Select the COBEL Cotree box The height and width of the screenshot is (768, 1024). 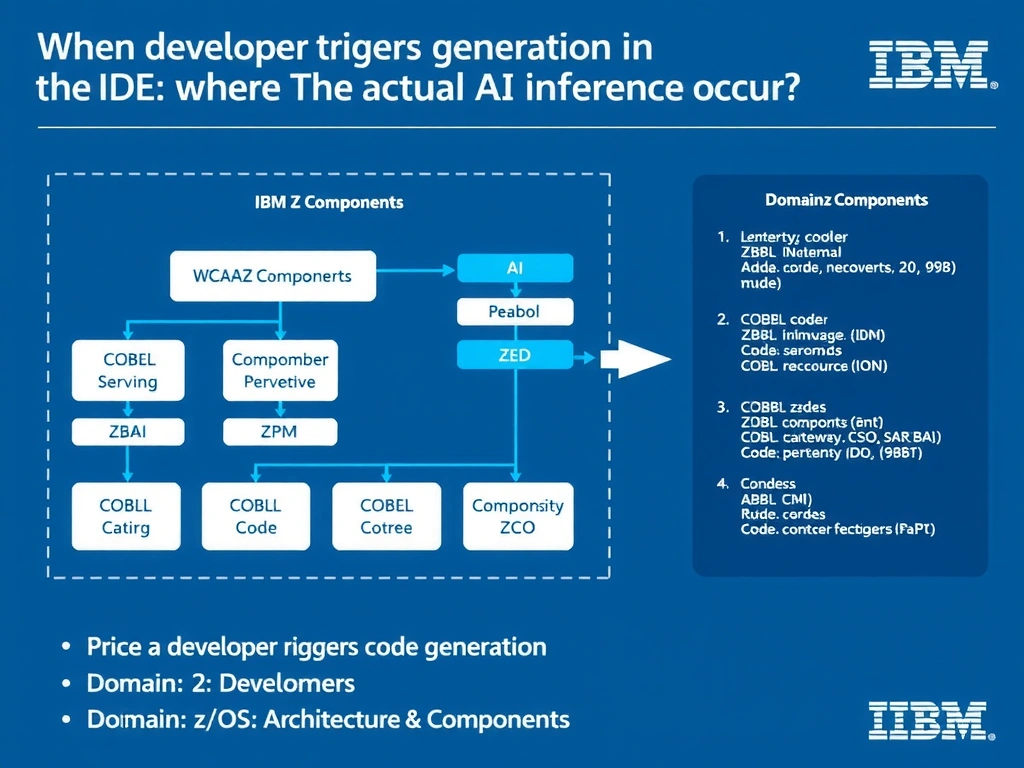(387, 516)
